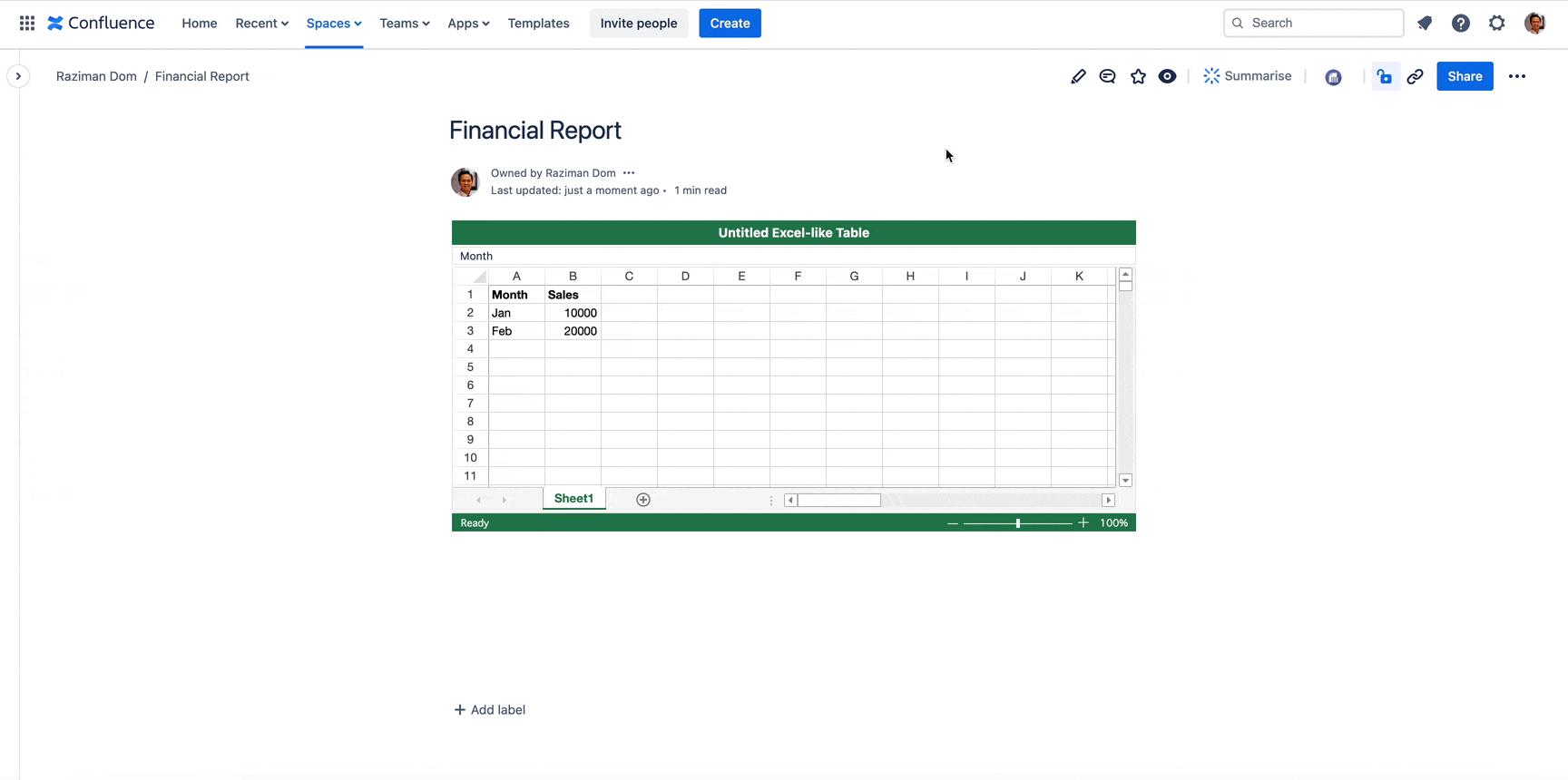Click the Summarise AI button
1568x780 pixels.
[1247, 76]
